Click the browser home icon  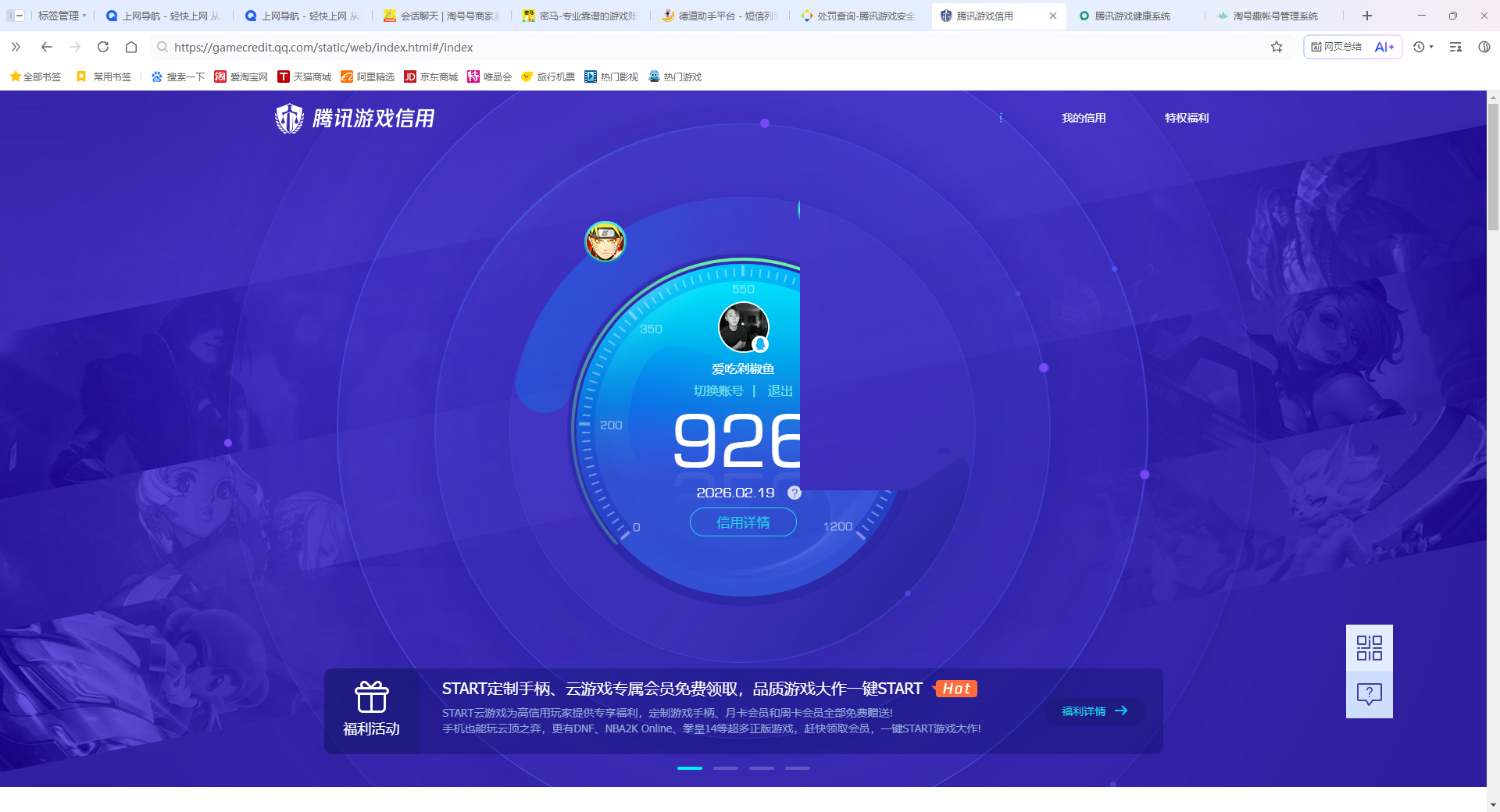(x=130, y=47)
